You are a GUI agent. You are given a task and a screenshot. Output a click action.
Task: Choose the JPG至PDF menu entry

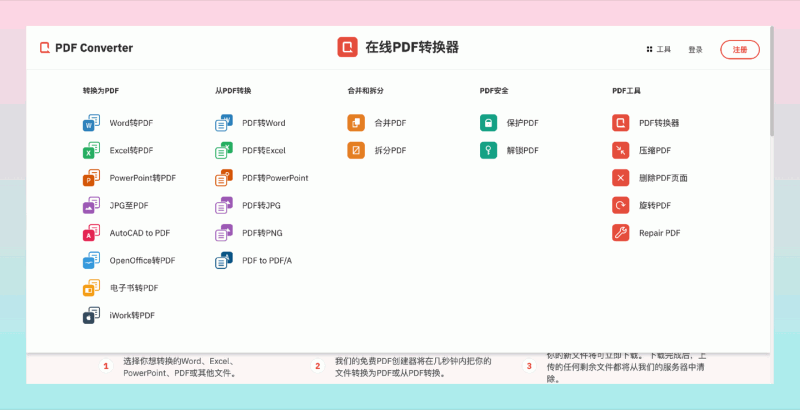tap(129, 206)
